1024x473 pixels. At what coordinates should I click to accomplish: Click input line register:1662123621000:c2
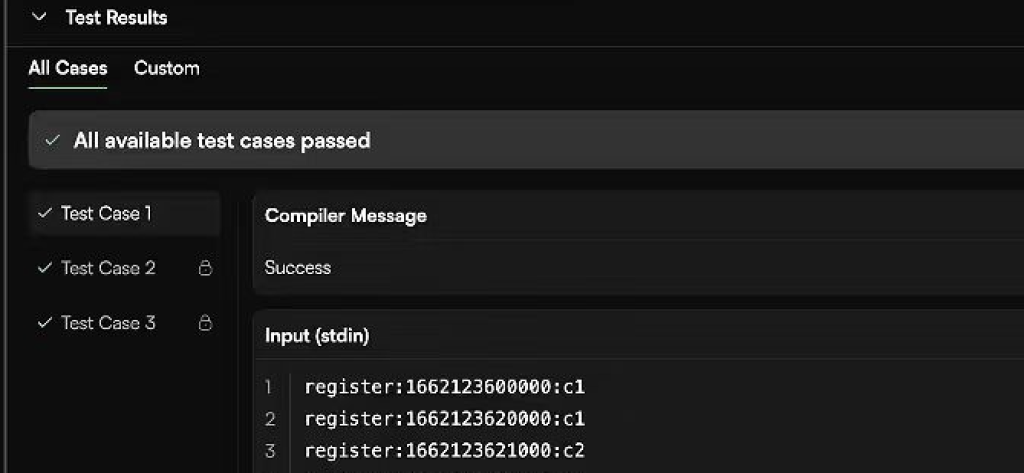445,451
